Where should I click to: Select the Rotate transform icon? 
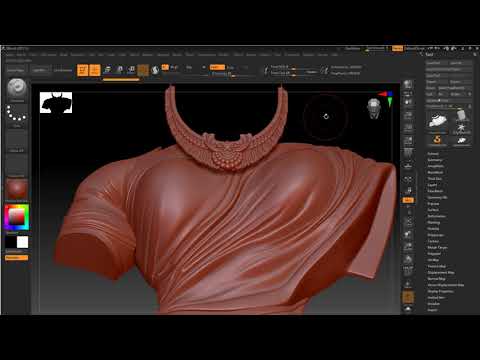(x=132, y=70)
